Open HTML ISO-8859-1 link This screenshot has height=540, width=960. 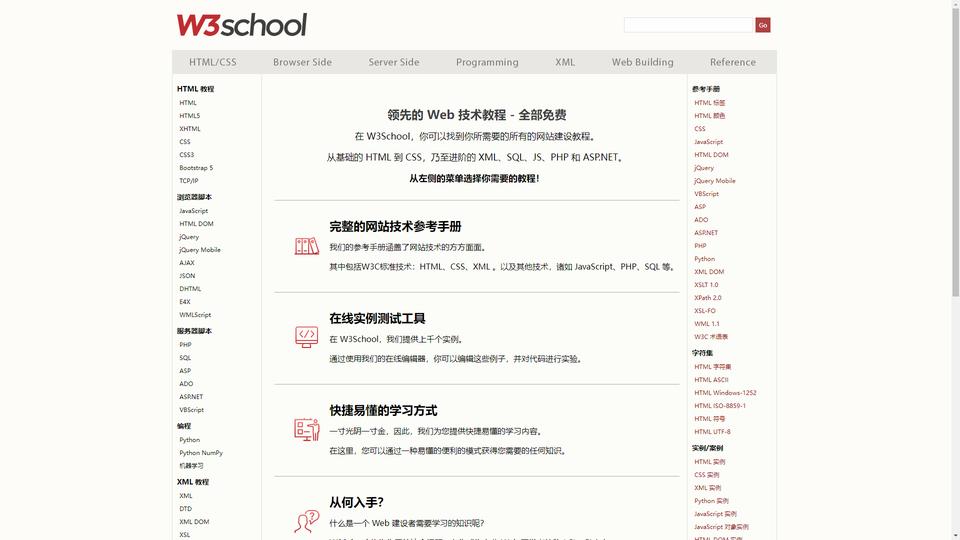[x=720, y=406]
